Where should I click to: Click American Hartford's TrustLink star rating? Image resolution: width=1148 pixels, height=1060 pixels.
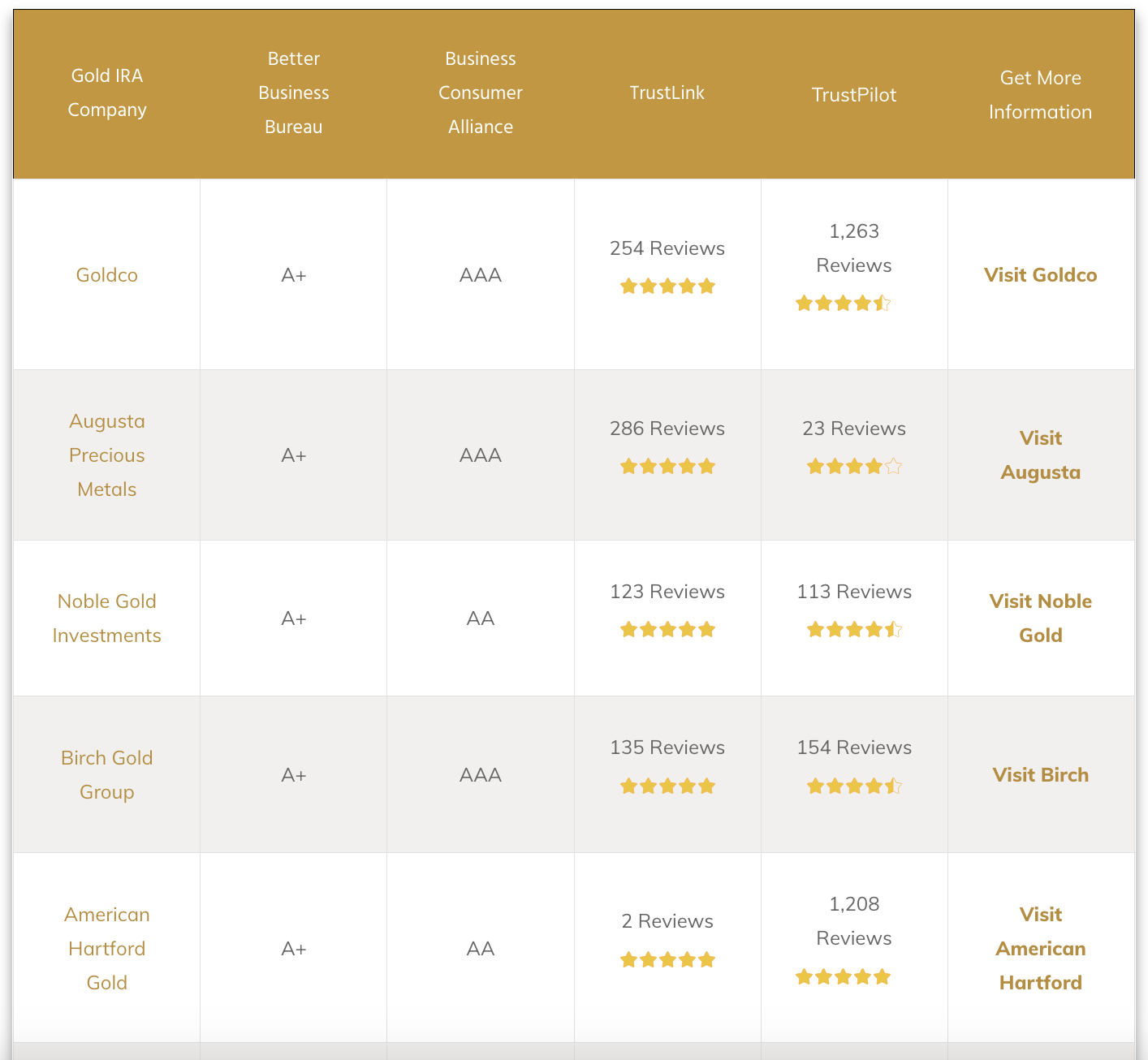point(667,960)
